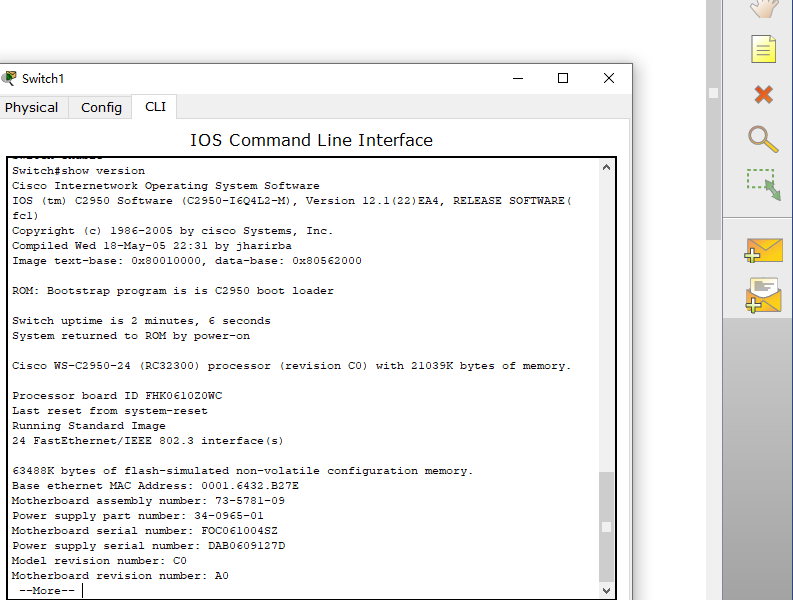
Task: Click the CLI vertical scrollbar thumb
Action: click(606, 527)
